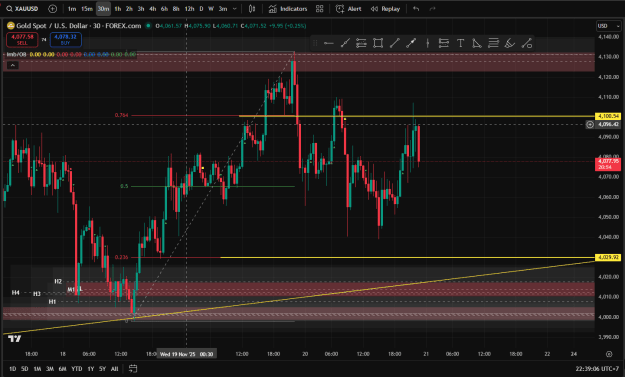Click the plus icon on the crosshair price label
Viewport: 625px width, 377px height.
point(590,125)
